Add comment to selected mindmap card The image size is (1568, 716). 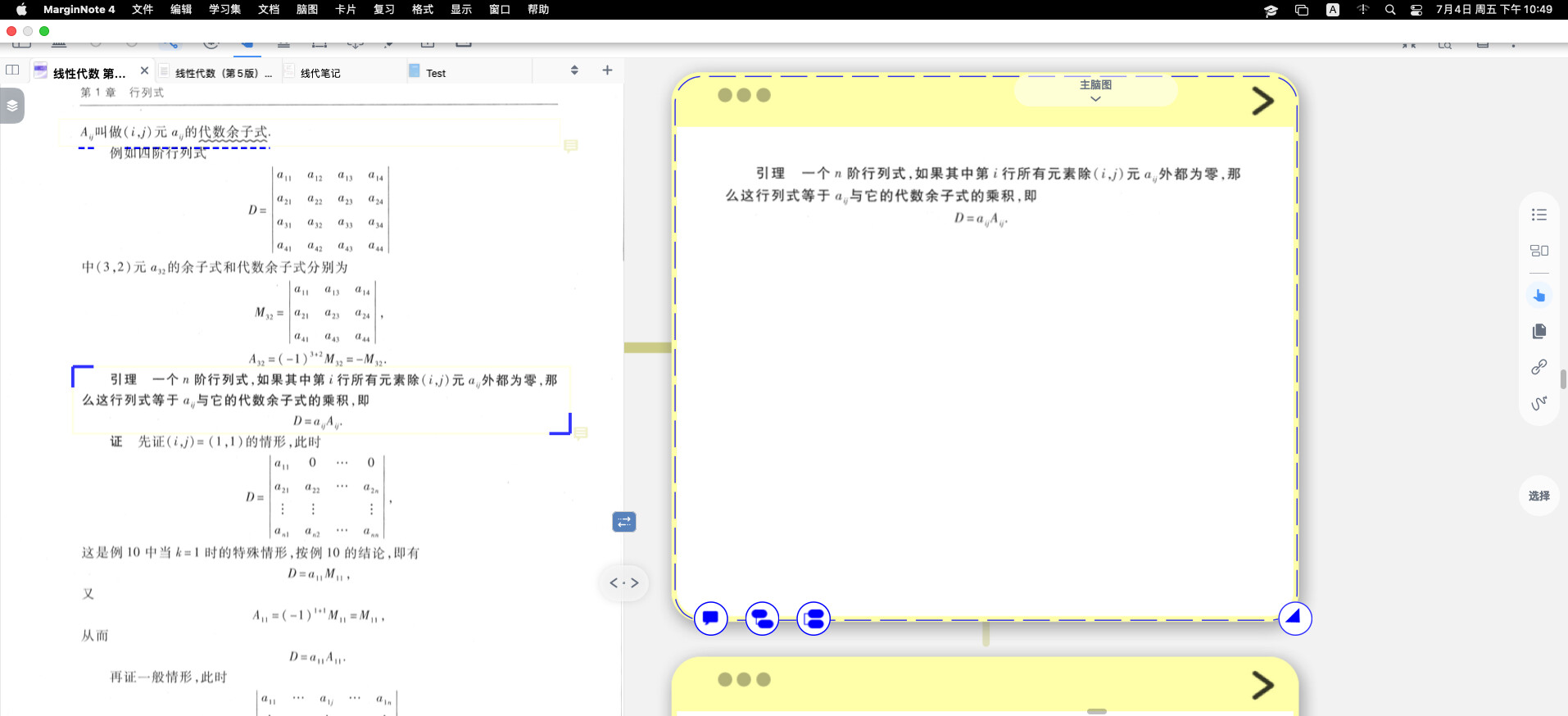click(710, 618)
